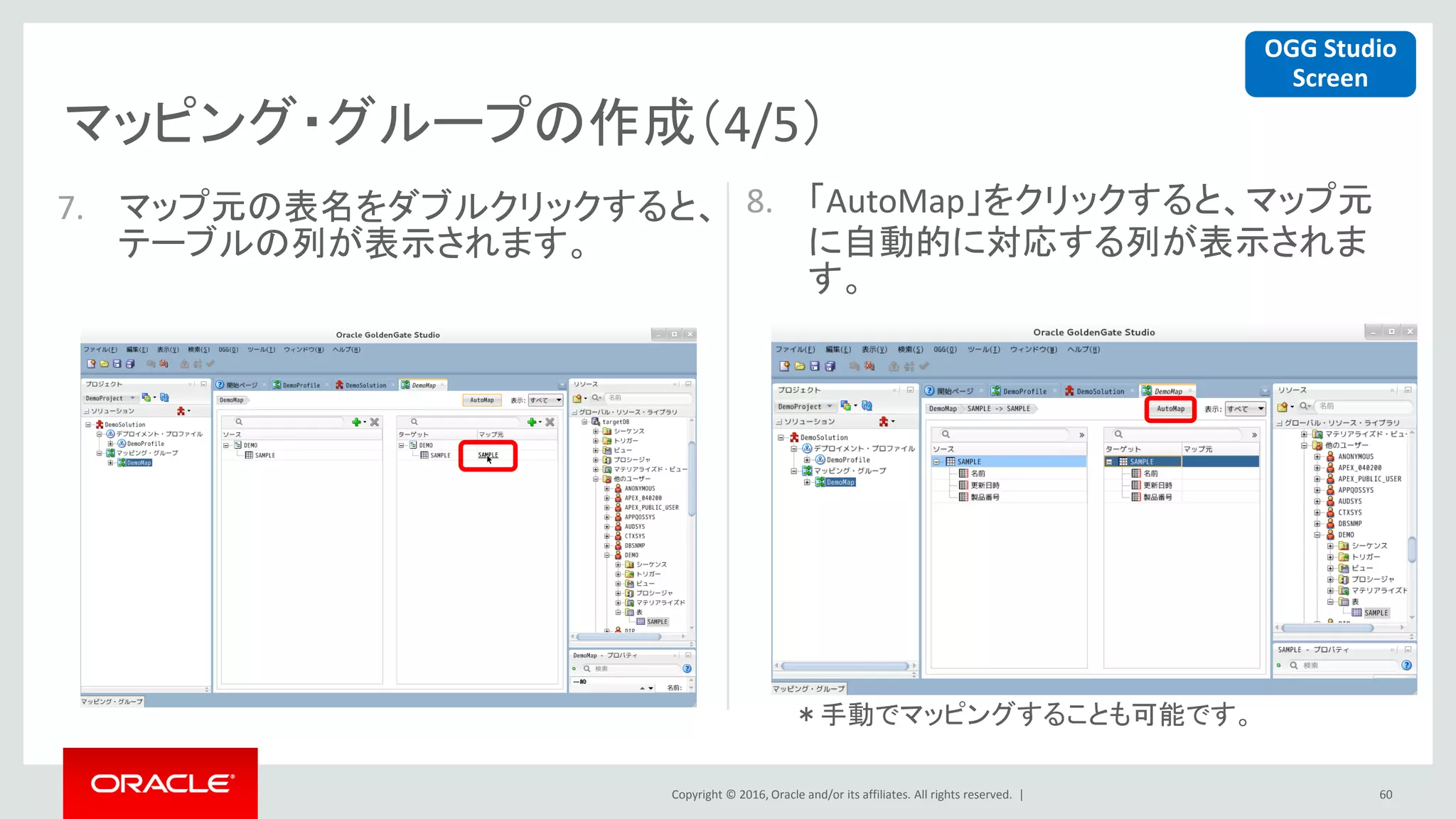Image resolution: width=1456 pixels, height=819 pixels.
Task: Expand the DemoMap tree node in right window
Action: click(x=806, y=483)
